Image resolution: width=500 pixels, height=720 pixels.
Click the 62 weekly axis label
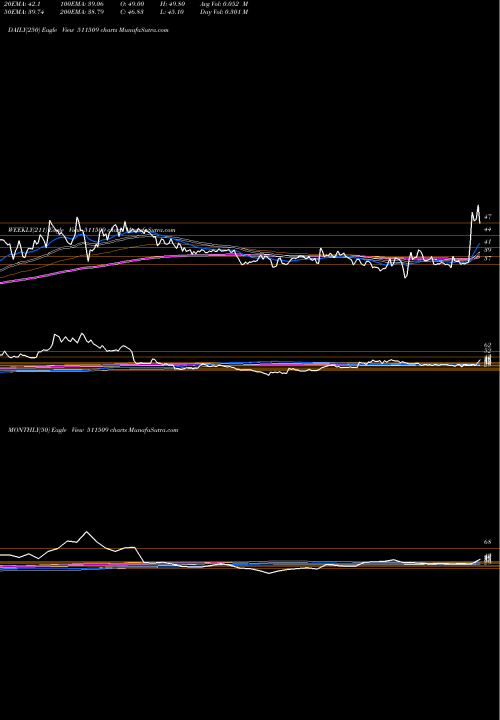488,345
